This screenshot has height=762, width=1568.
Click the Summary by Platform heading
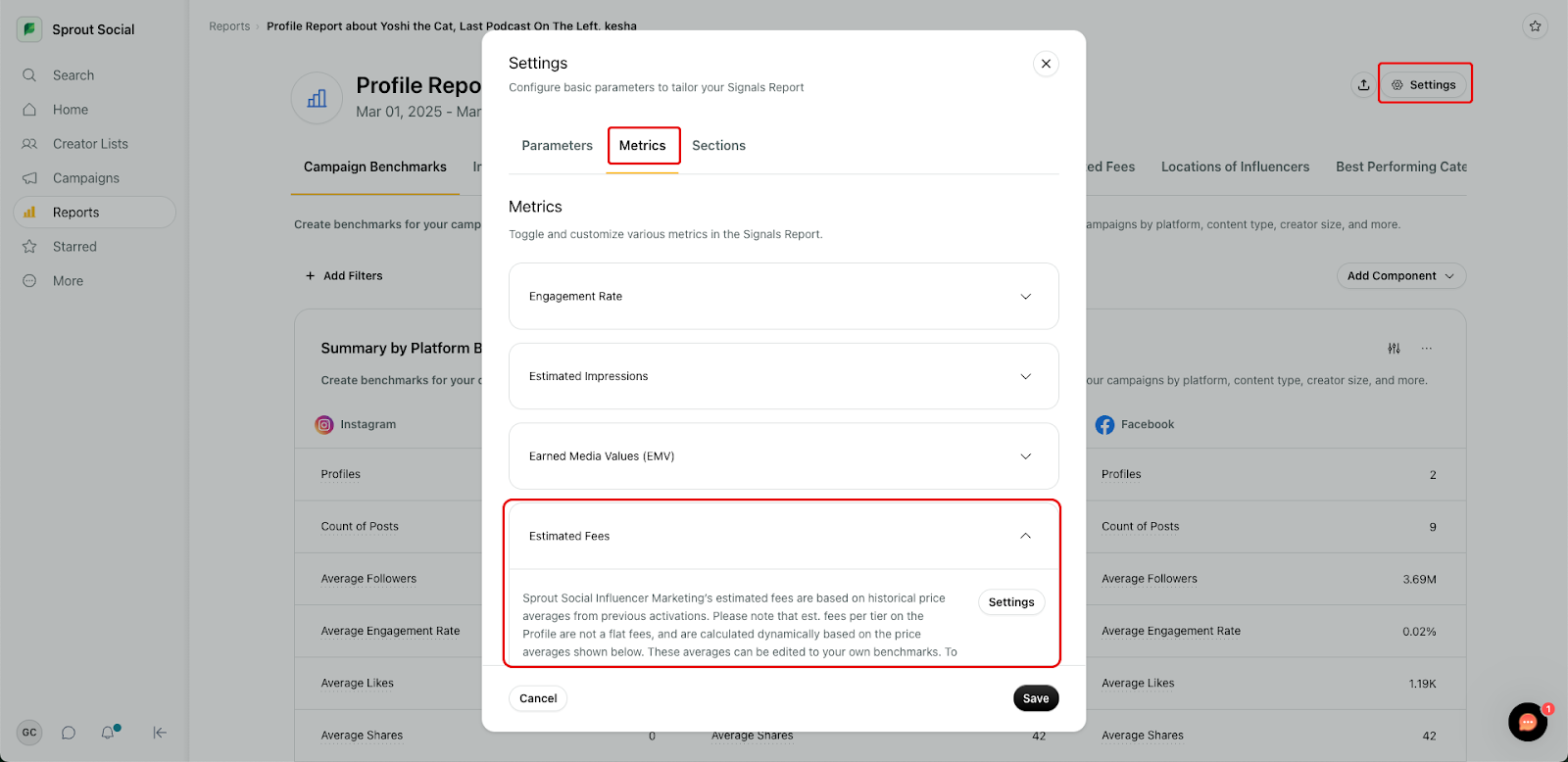pos(401,349)
